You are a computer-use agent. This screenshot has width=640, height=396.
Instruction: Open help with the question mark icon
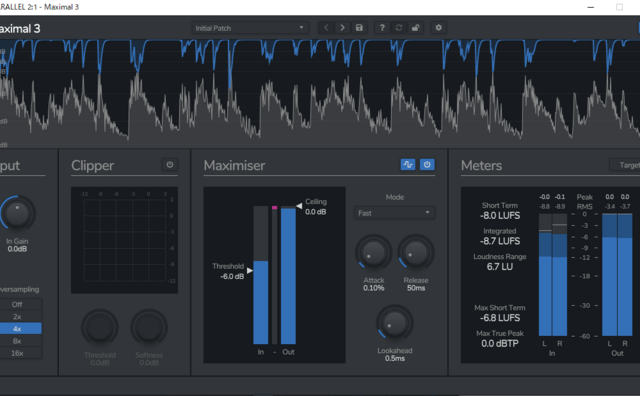pyautogui.click(x=382, y=28)
